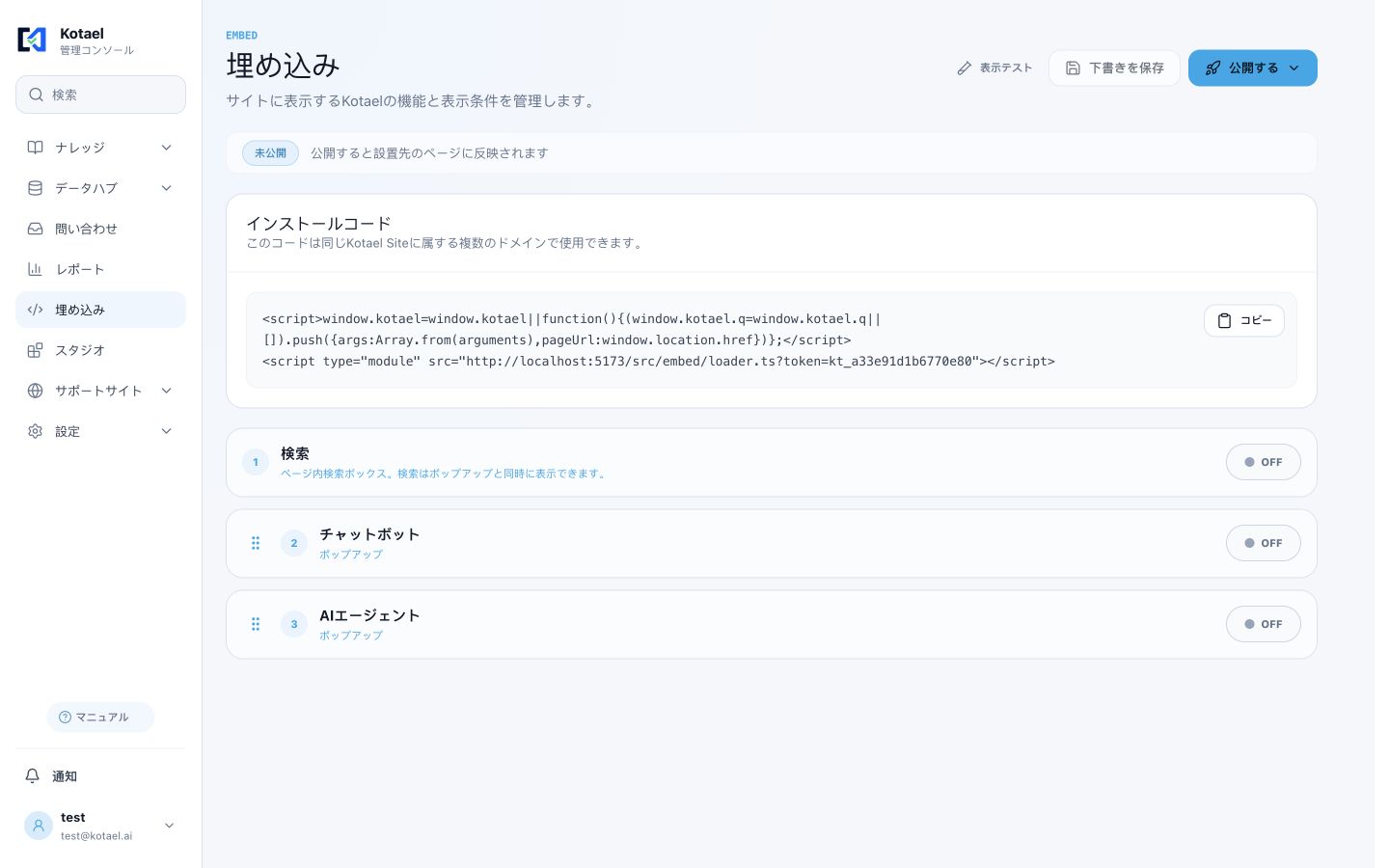Open the レポート menu item
This screenshot has height=868, width=1389.
point(100,269)
